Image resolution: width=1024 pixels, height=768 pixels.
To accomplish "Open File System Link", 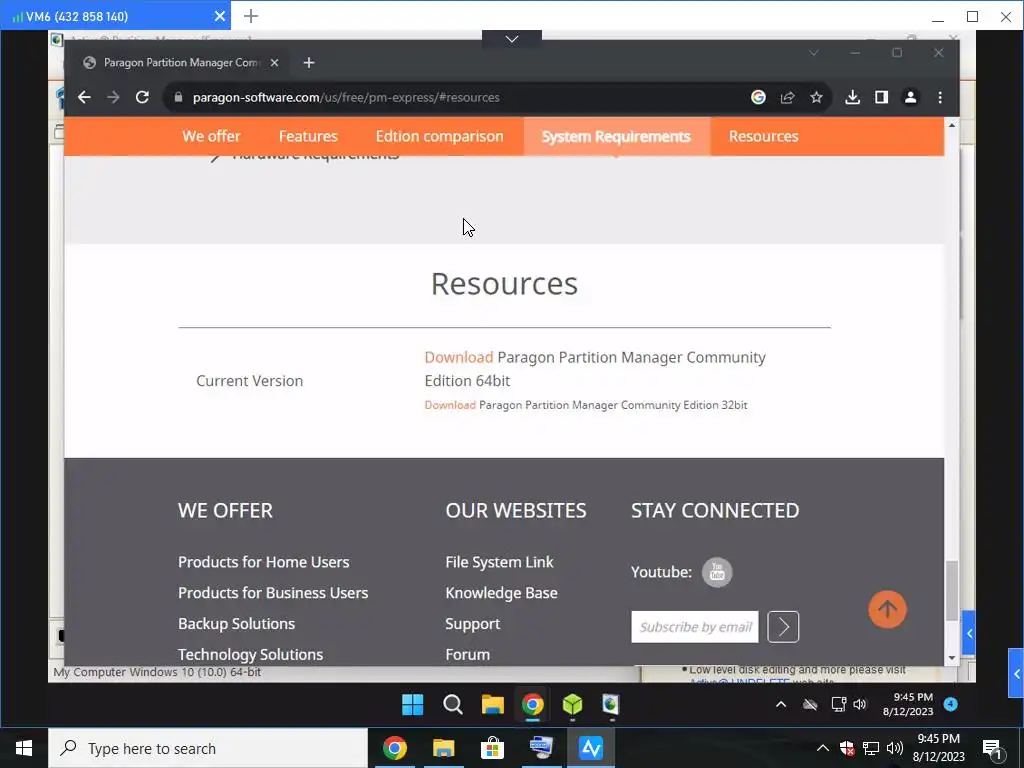I will point(500,562).
